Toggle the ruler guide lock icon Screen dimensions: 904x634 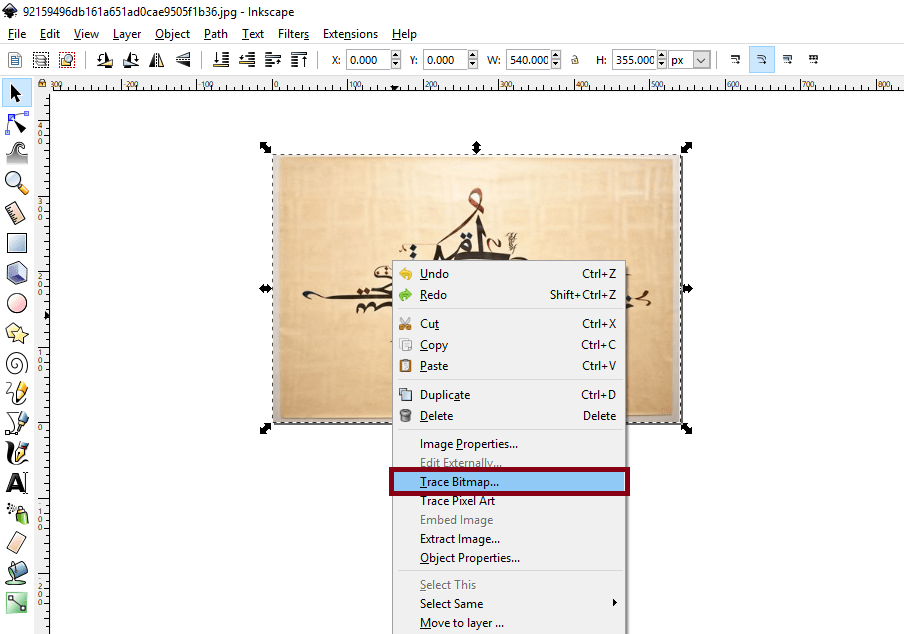tap(42, 84)
